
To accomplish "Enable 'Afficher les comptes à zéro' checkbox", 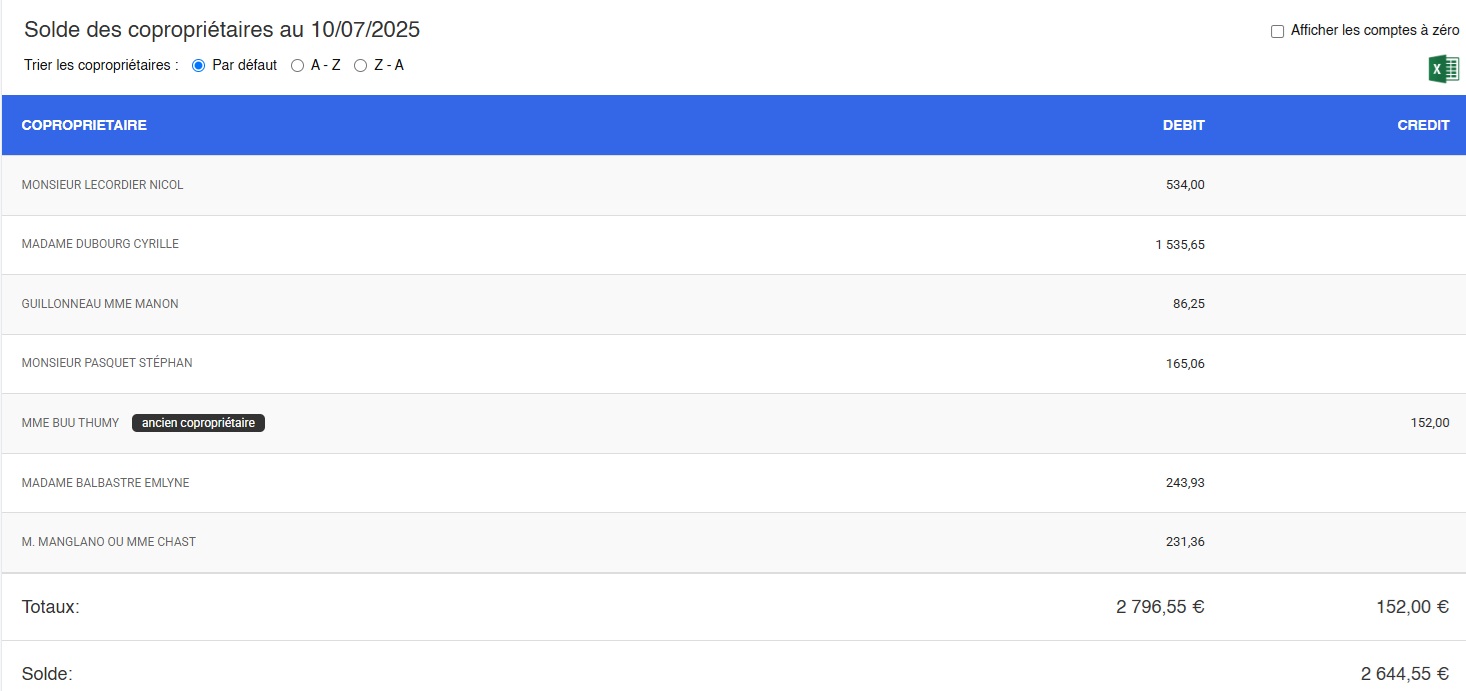I will coord(1277,31).
